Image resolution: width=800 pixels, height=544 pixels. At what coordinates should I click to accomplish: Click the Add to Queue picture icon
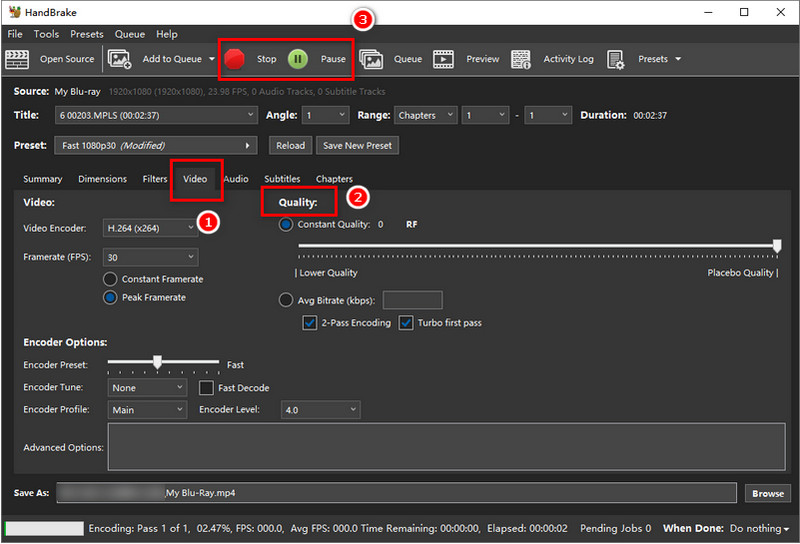pyautogui.click(x=119, y=59)
